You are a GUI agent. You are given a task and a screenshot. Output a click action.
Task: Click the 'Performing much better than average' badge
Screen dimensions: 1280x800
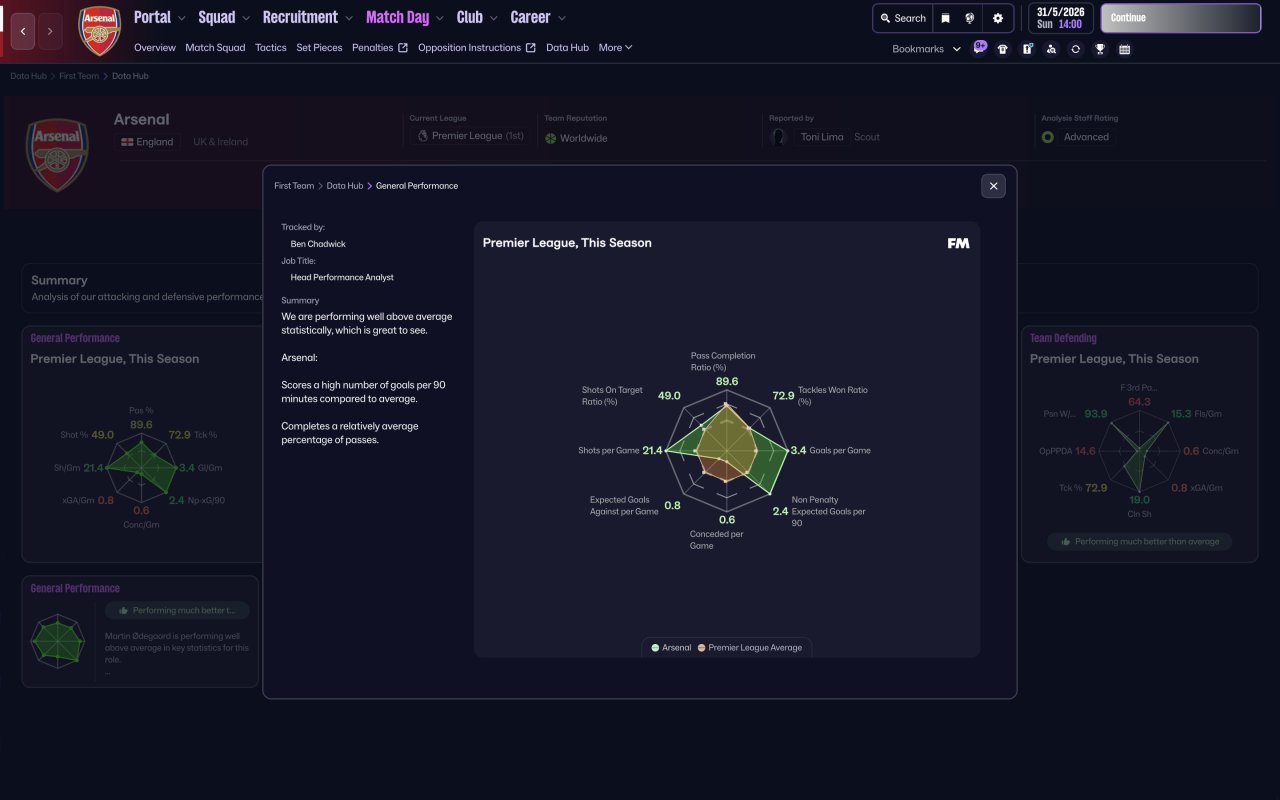pos(1140,541)
